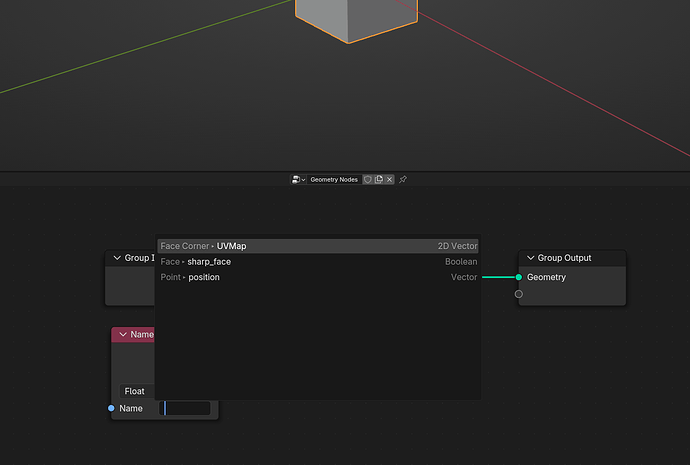Collapse the Named Attribute node chevron

(x=123, y=335)
